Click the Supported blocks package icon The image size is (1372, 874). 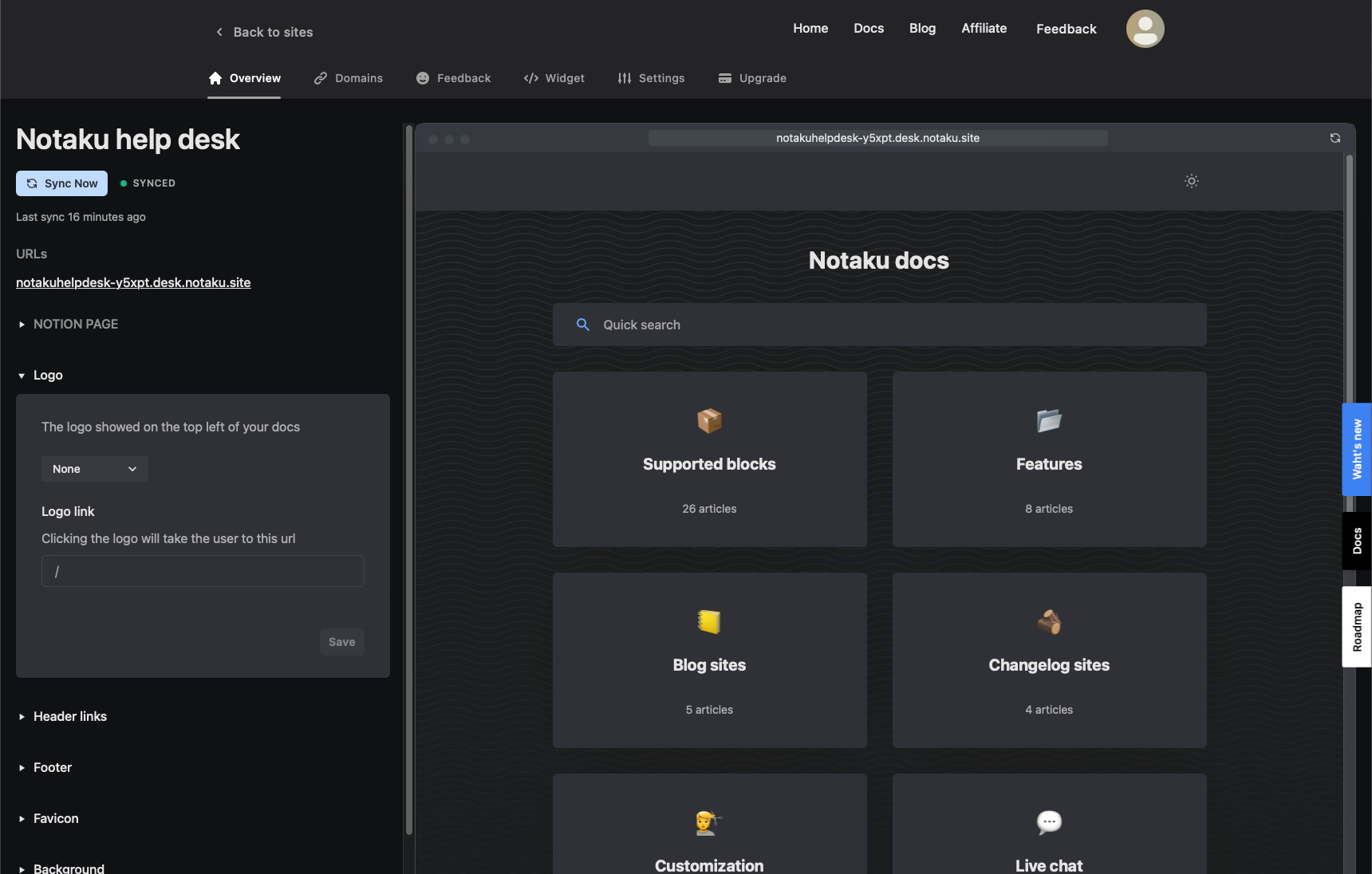[709, 420]
